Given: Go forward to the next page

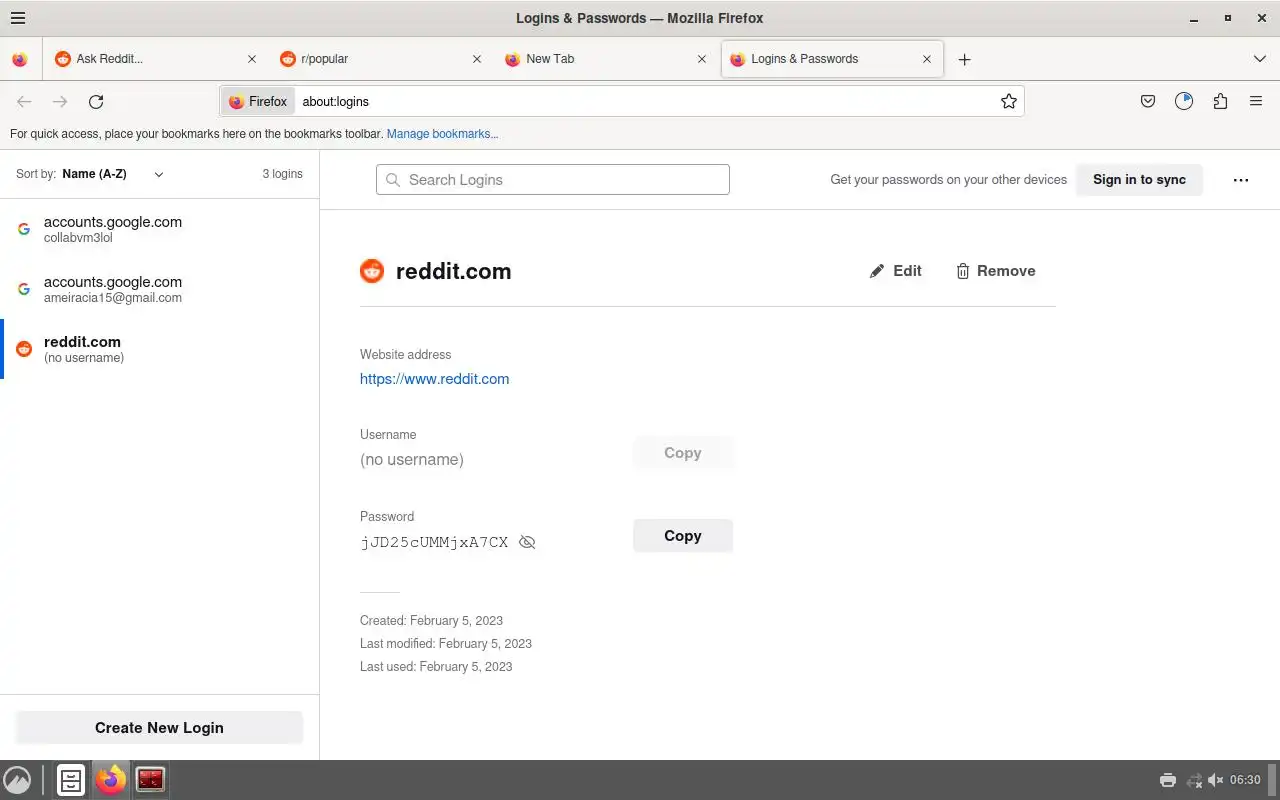Looking at the screenshot, I should [60, 101].
